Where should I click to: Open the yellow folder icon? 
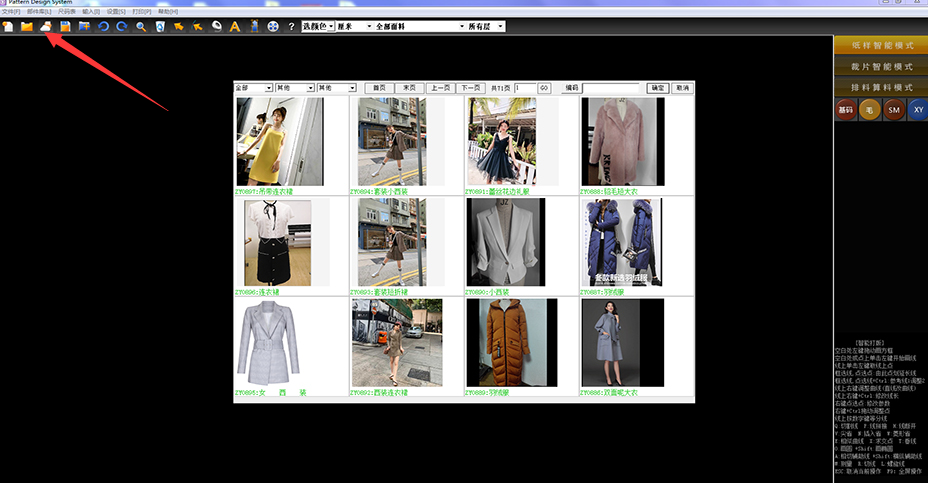coord(27,25)
